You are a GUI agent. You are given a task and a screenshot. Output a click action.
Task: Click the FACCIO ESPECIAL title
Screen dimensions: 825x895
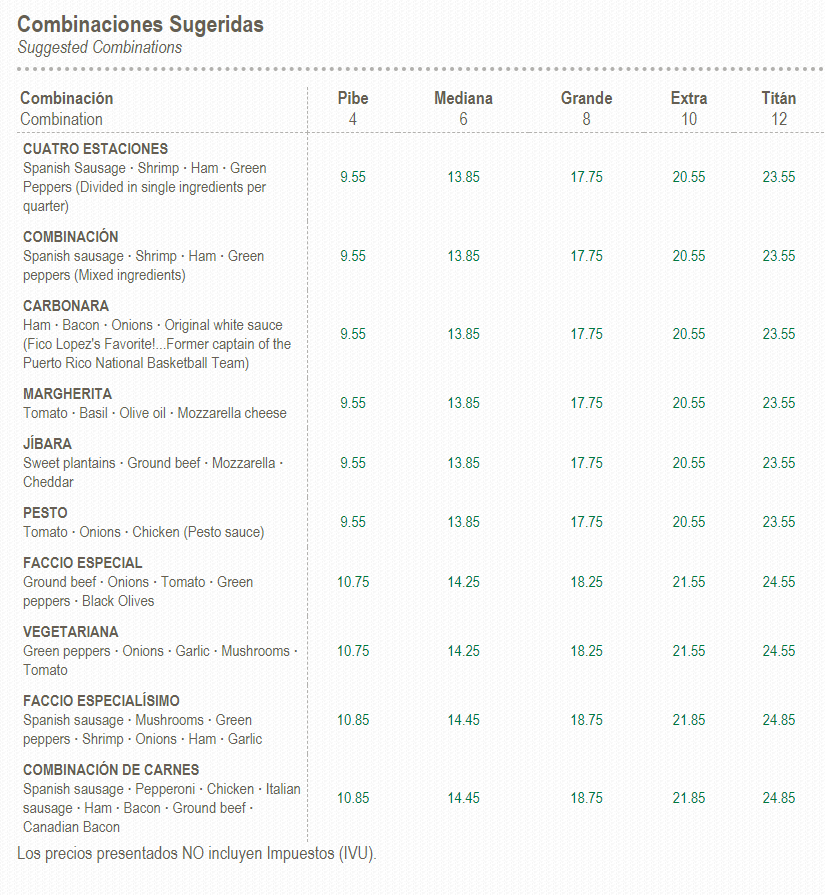82,563
